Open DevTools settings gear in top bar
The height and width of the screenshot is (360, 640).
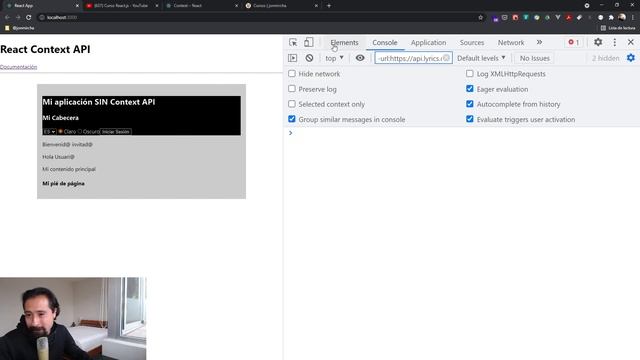point(598,42)
